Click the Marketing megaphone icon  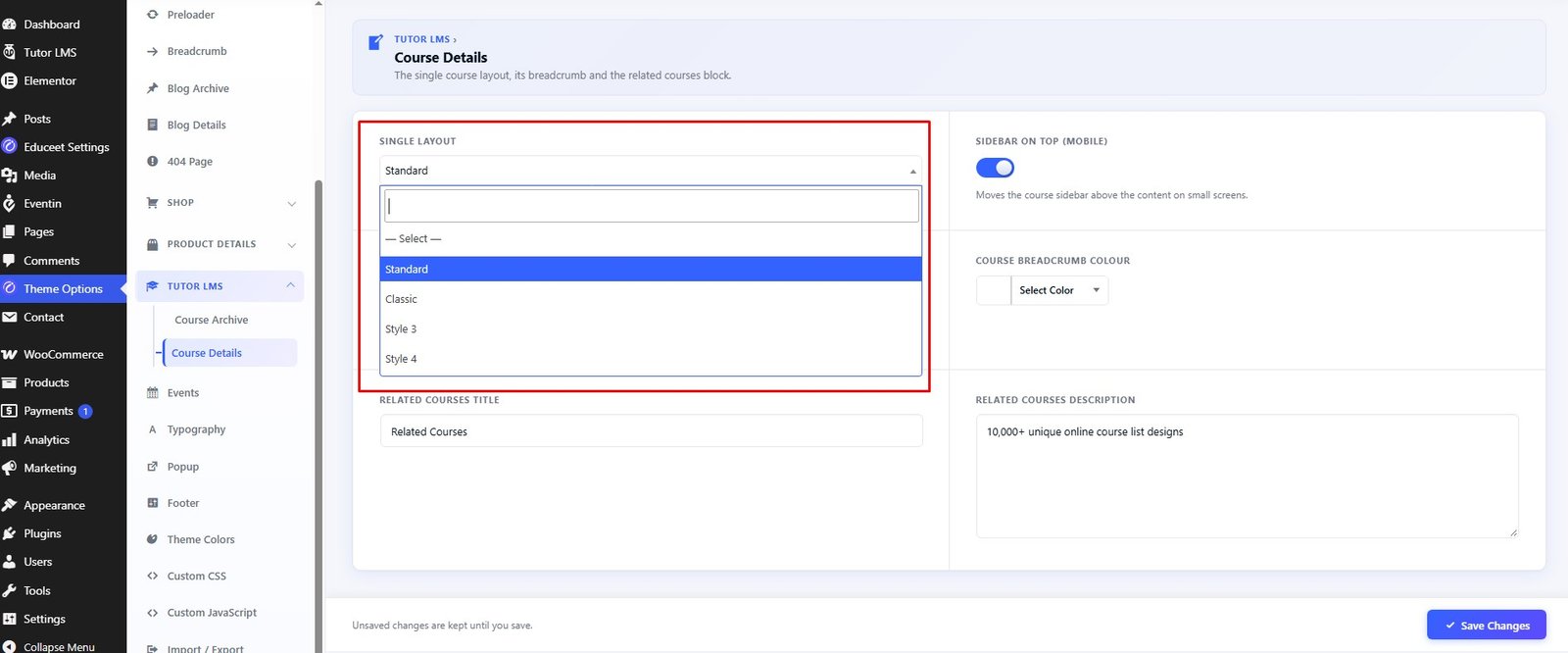pos(10,469)
